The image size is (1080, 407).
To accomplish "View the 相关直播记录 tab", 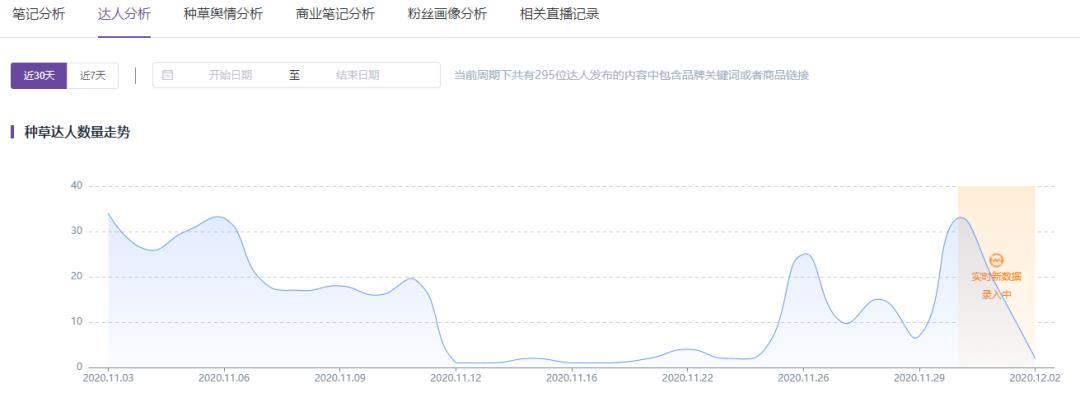I will (559, 14).
